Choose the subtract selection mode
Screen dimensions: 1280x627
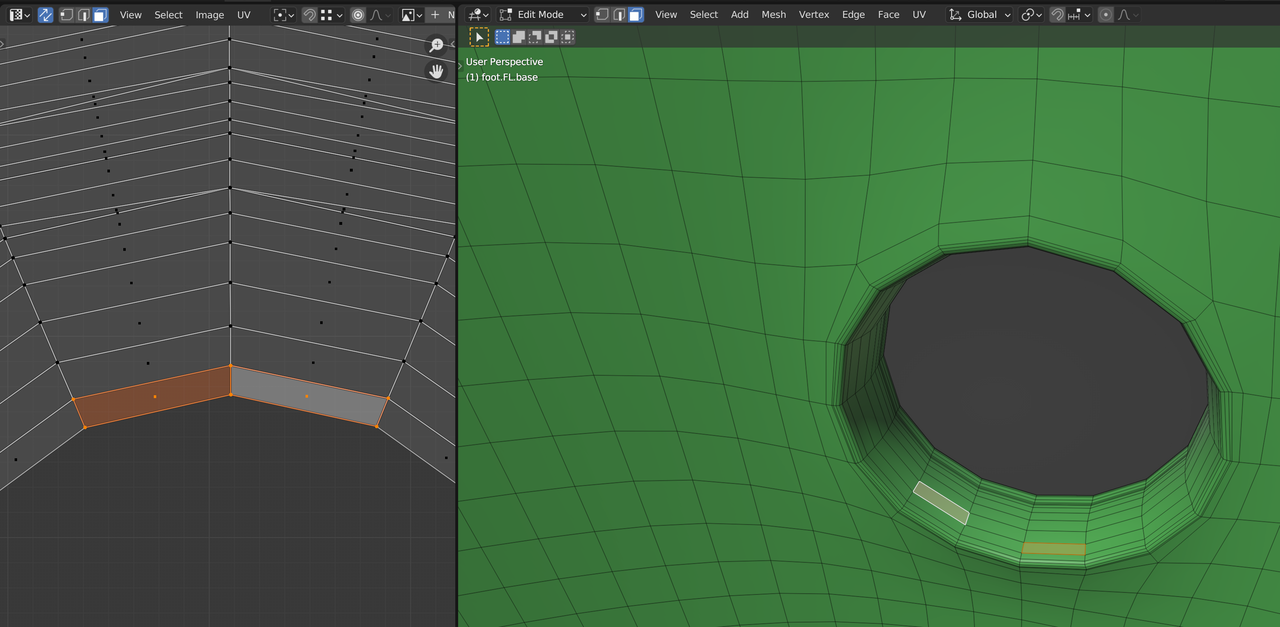coord(535,37)
